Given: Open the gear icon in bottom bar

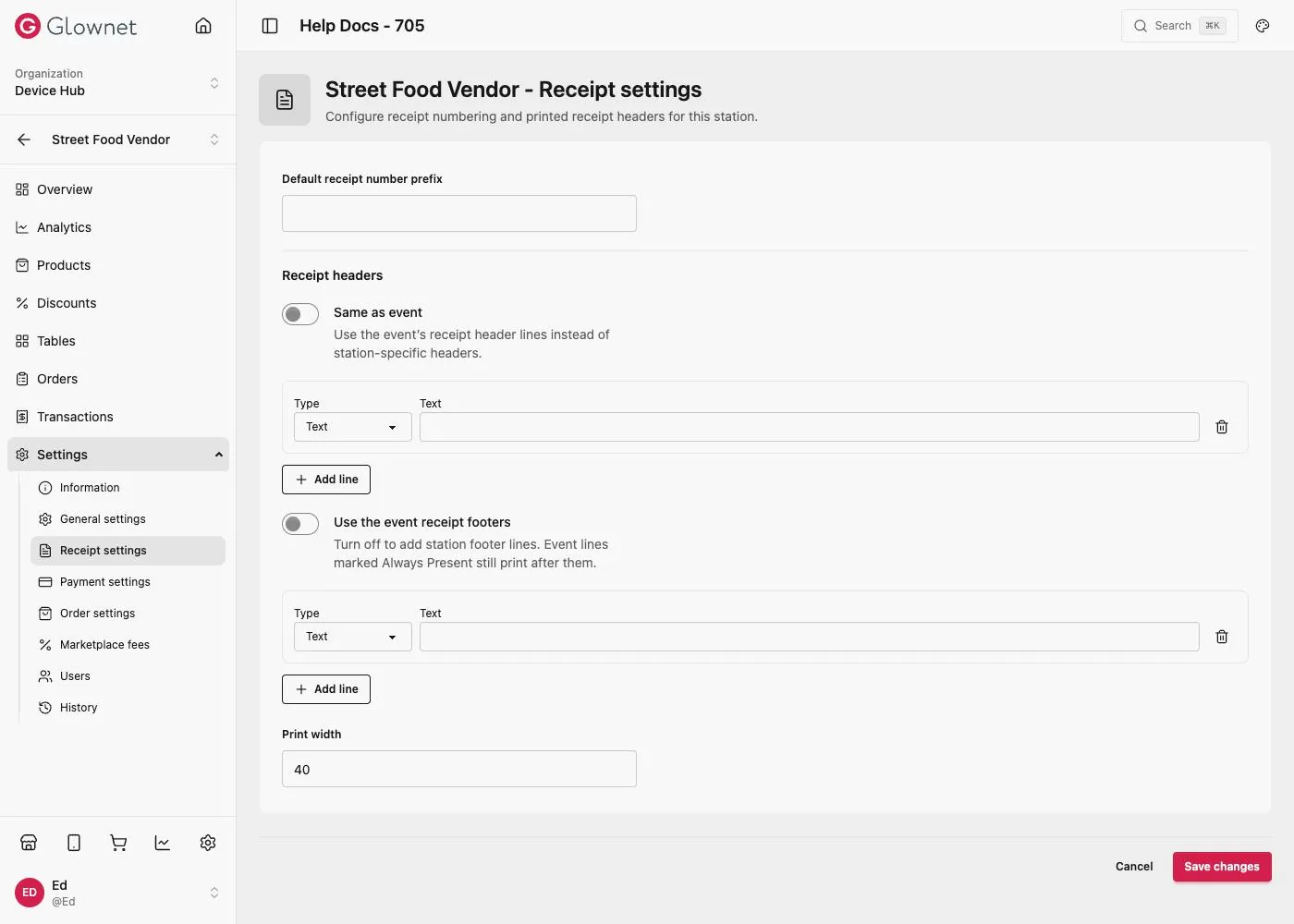Looking at the screenshot, I should point(208,843).
